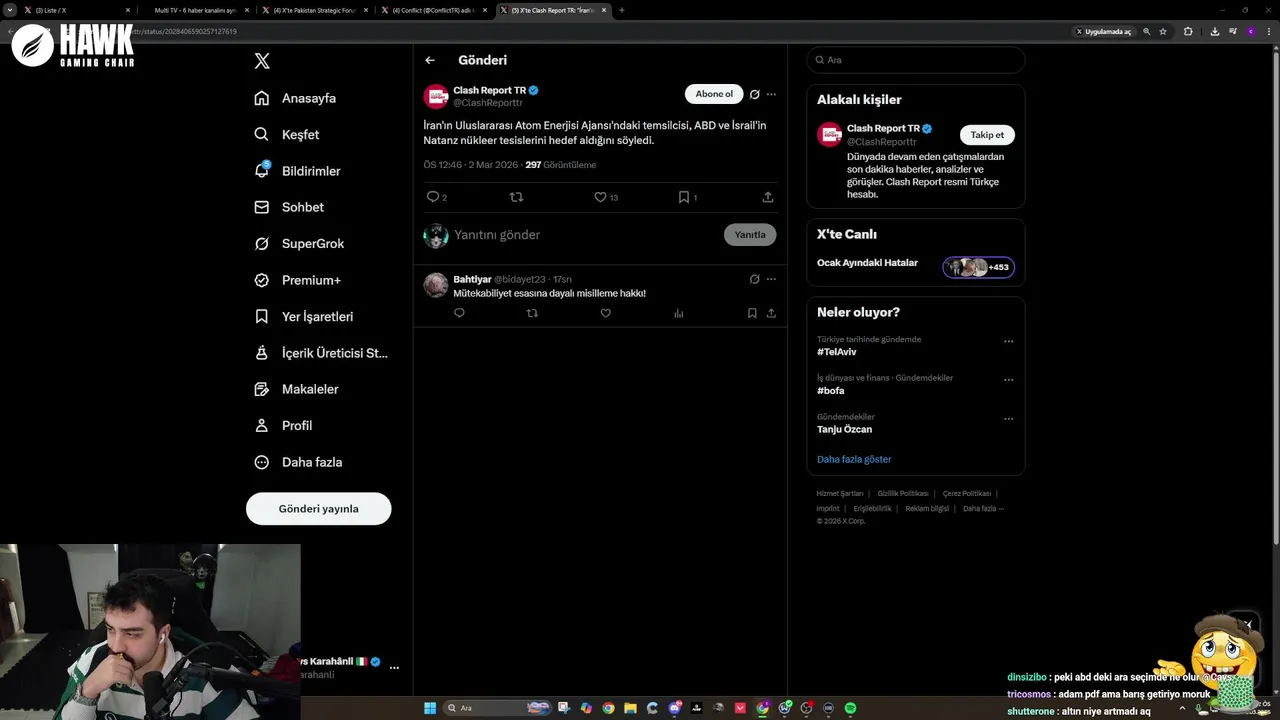1280x720 pixels.
Task: Open Keşfet explore page
Action: pyautogui.click(x=287, y=134)
